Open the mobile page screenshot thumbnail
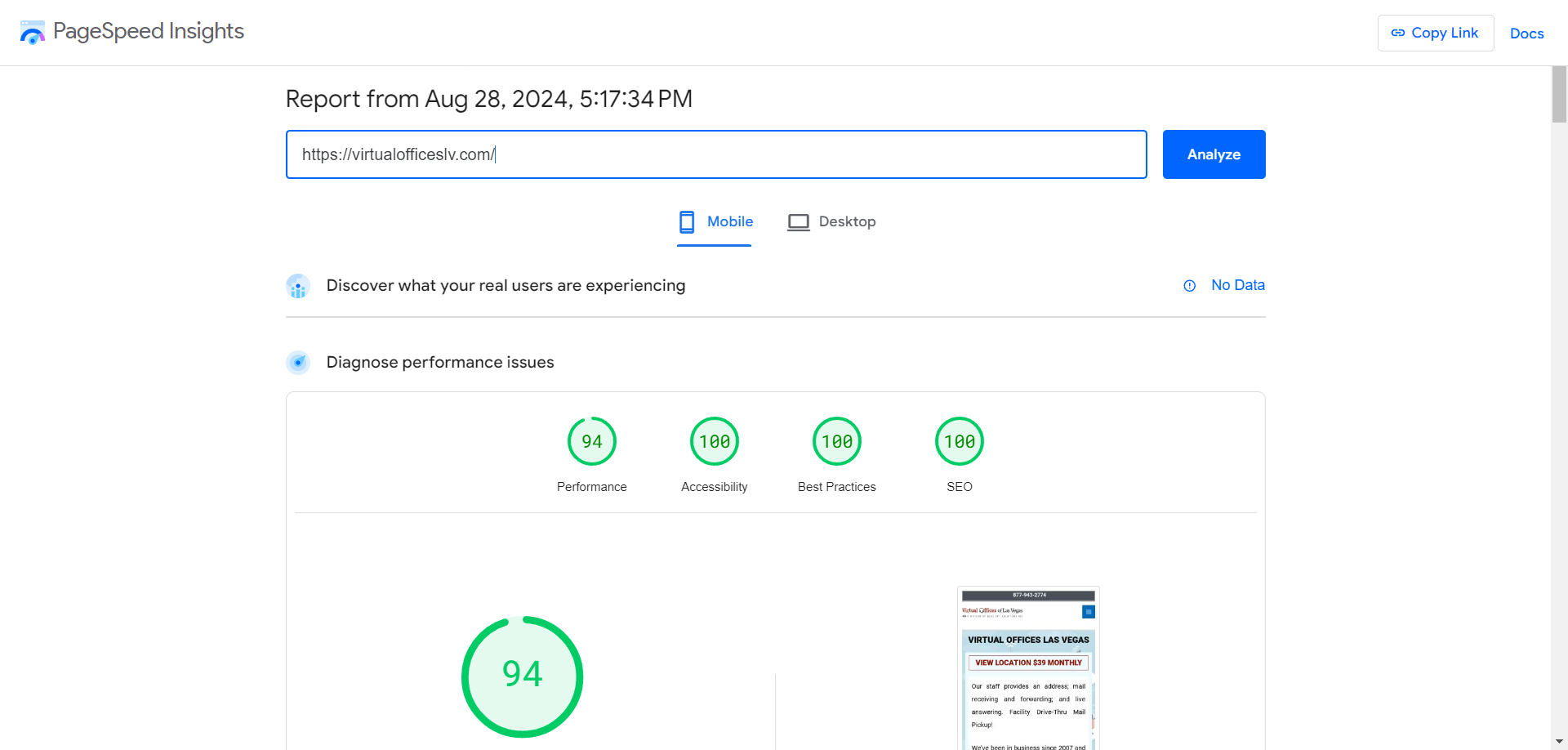The height and width of the screenshot is (750, 1568). [1028, 668]
